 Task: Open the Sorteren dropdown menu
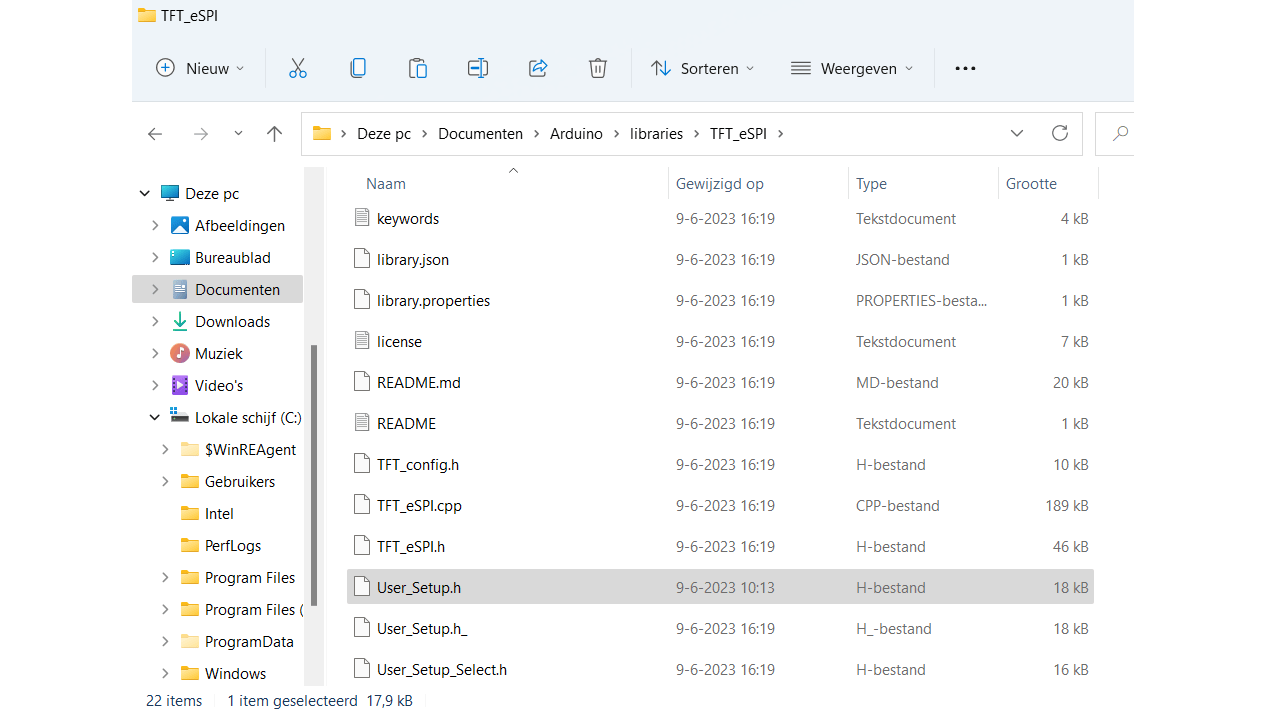(702, 68)
